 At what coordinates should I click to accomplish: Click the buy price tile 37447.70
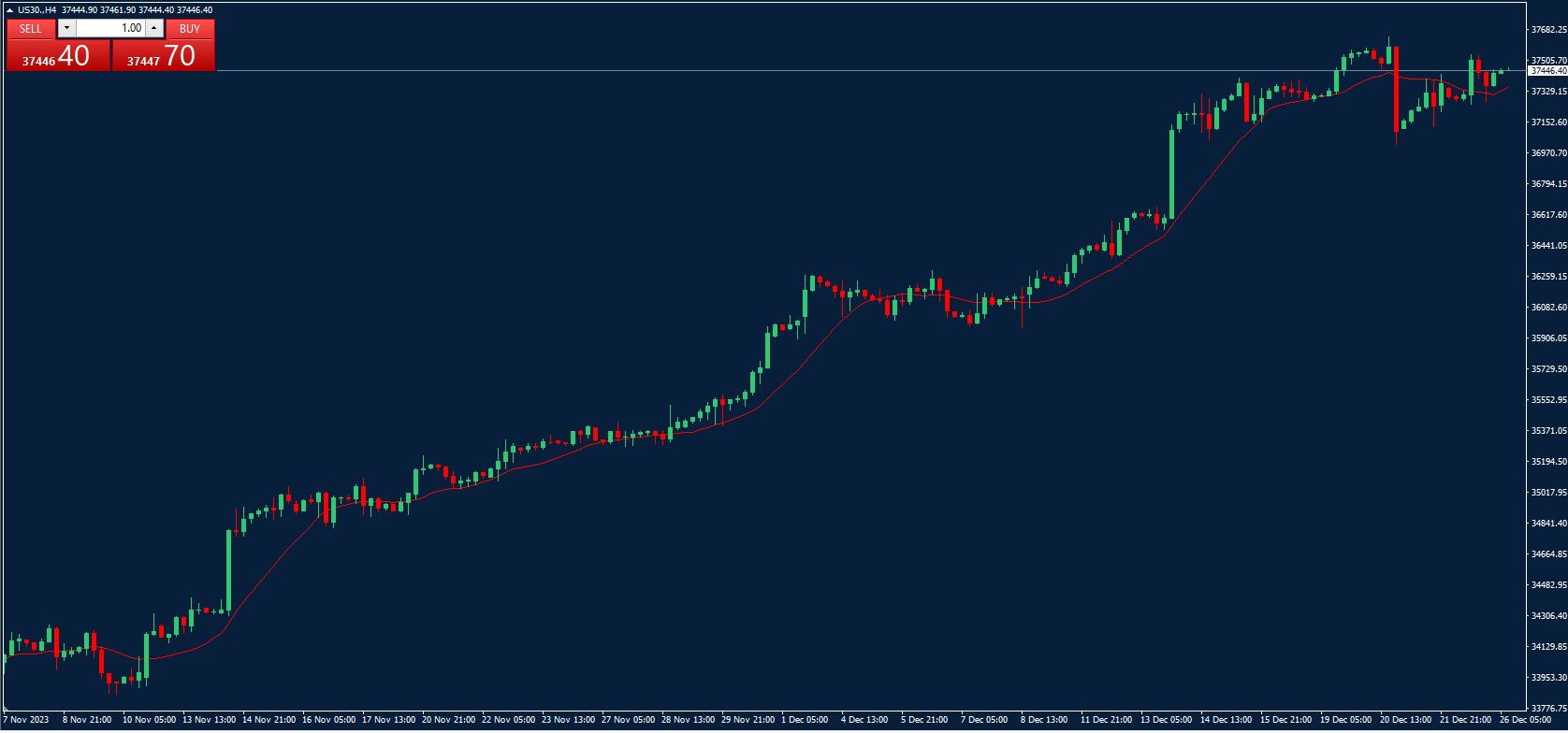(163, 56)
